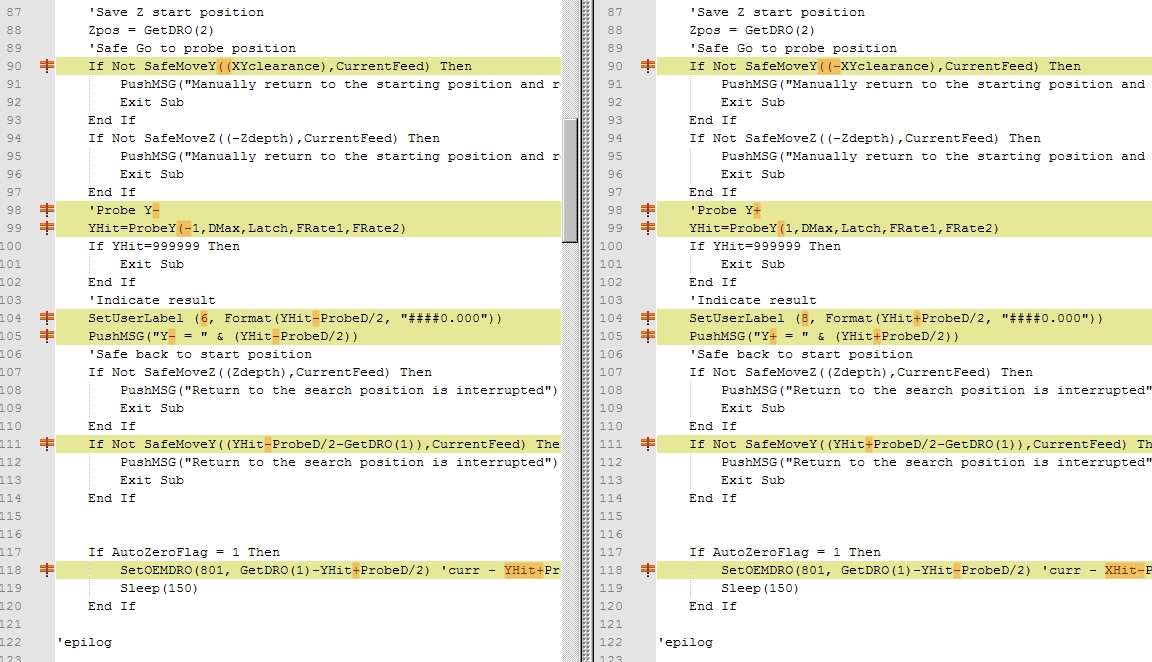
Task: Click PushMSG("Y- = " line in left pane
Action: pos(223,336)
